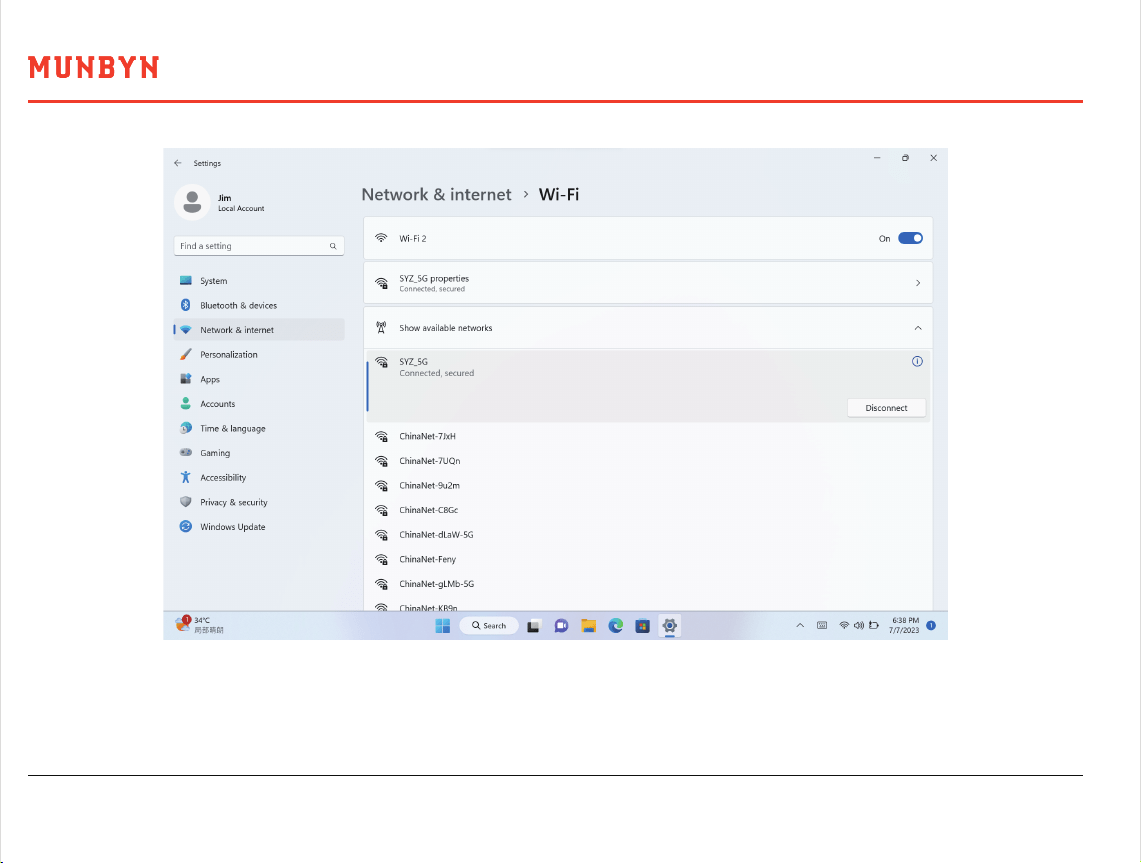Click antenna icon next to Show available networks

coord(381,328)
